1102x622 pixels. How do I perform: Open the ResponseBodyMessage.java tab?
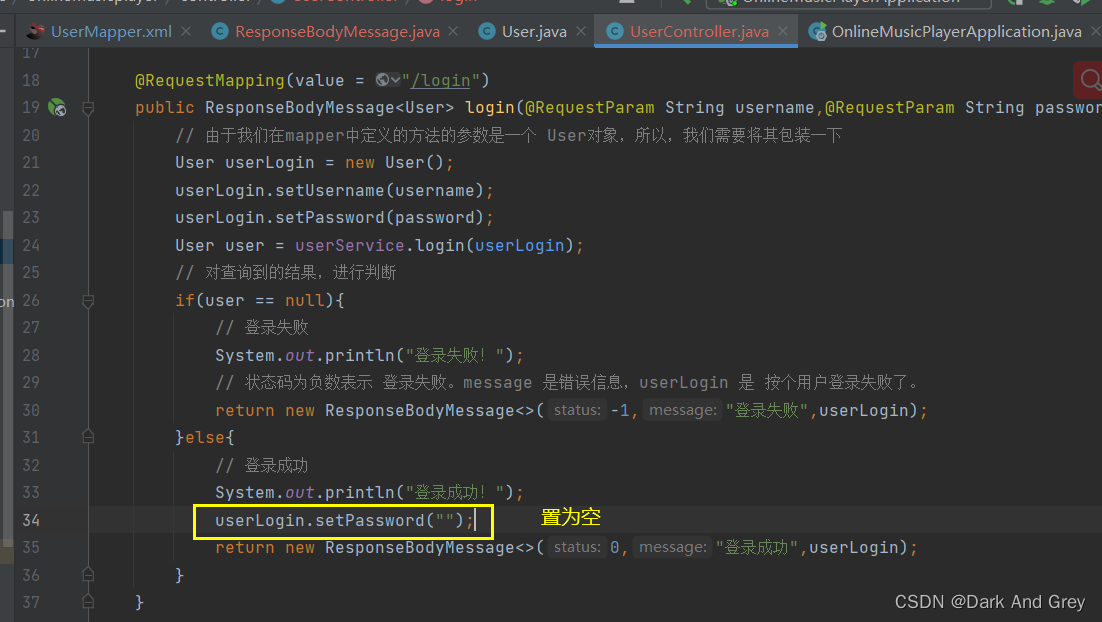click(x=337, y=32)
